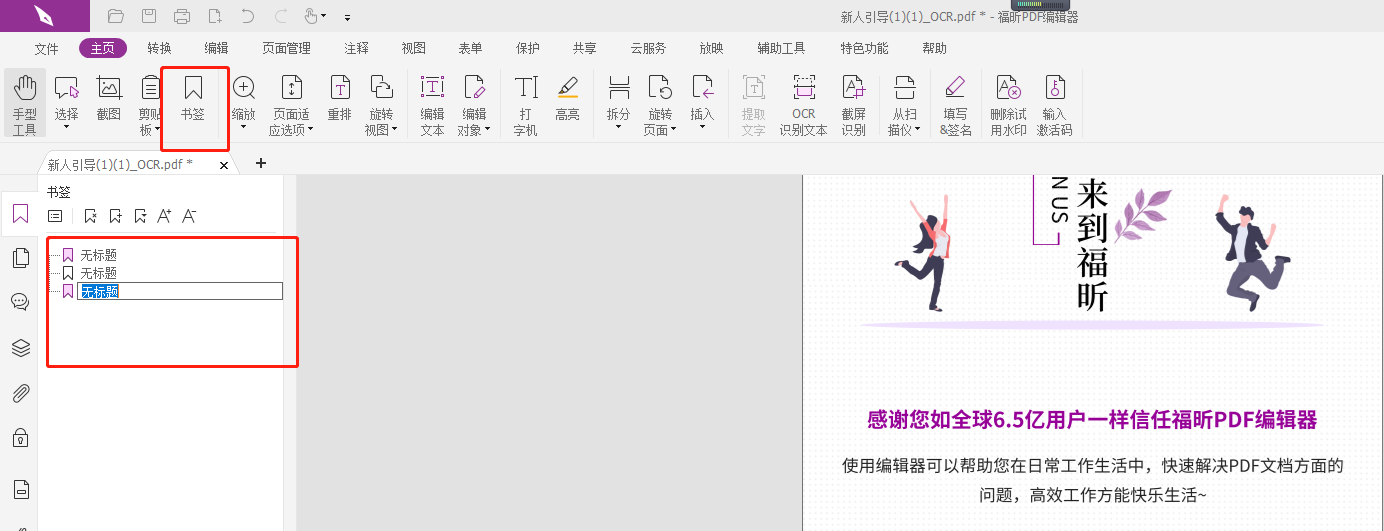Switch to the 共享 ribbon tab
The height and width of the screenshot is (531, 1384).
click(x=584, y=48)
